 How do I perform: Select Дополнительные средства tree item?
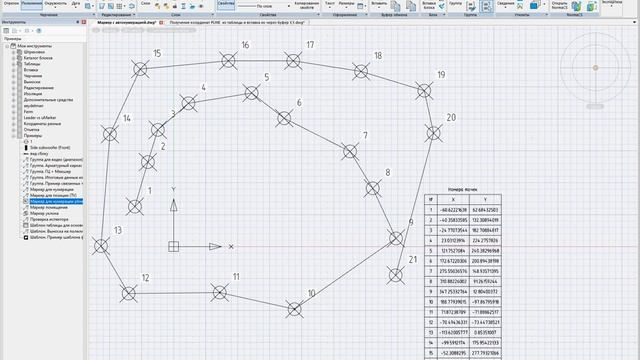[48, 100]
